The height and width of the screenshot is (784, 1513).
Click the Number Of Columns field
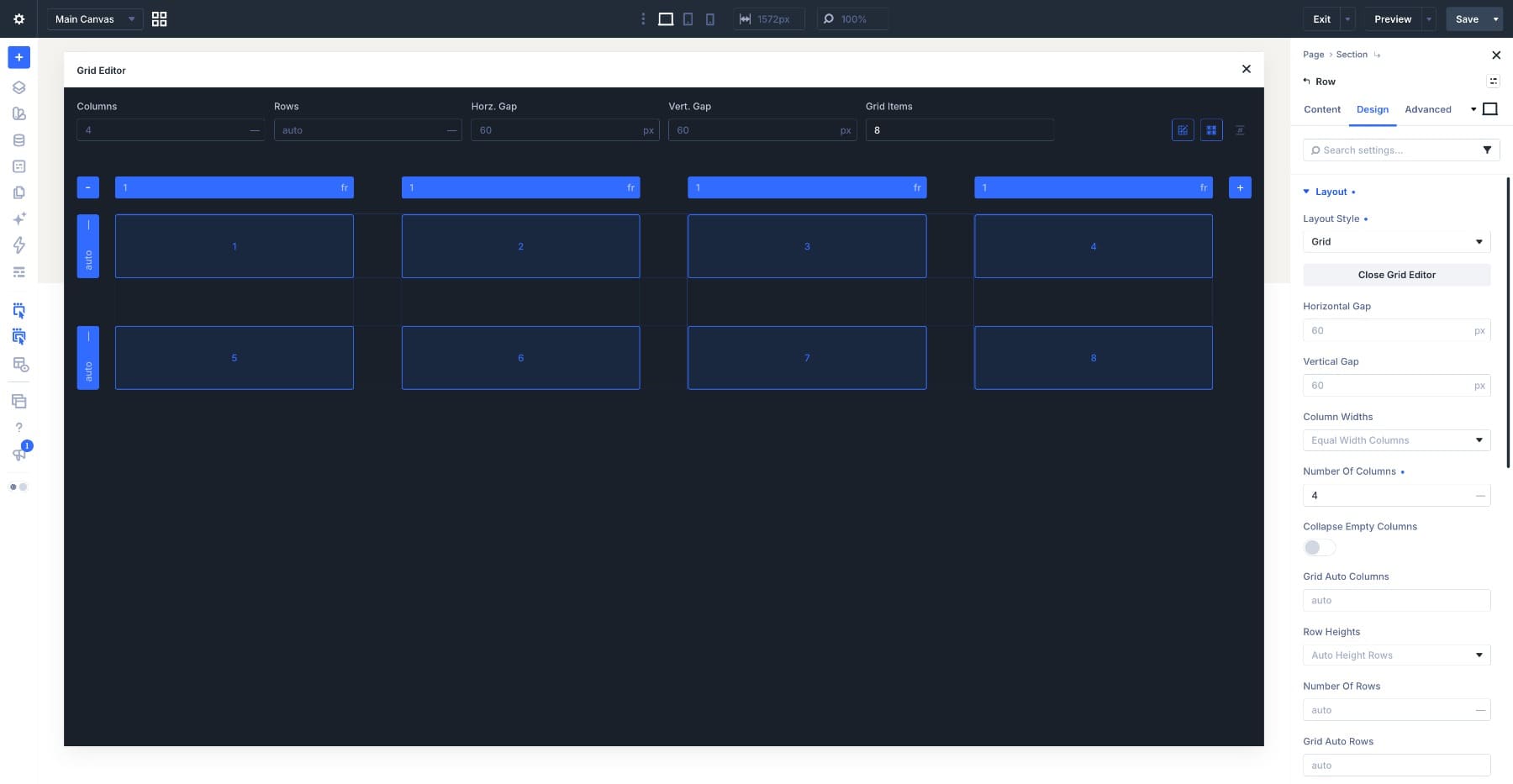1396,496
